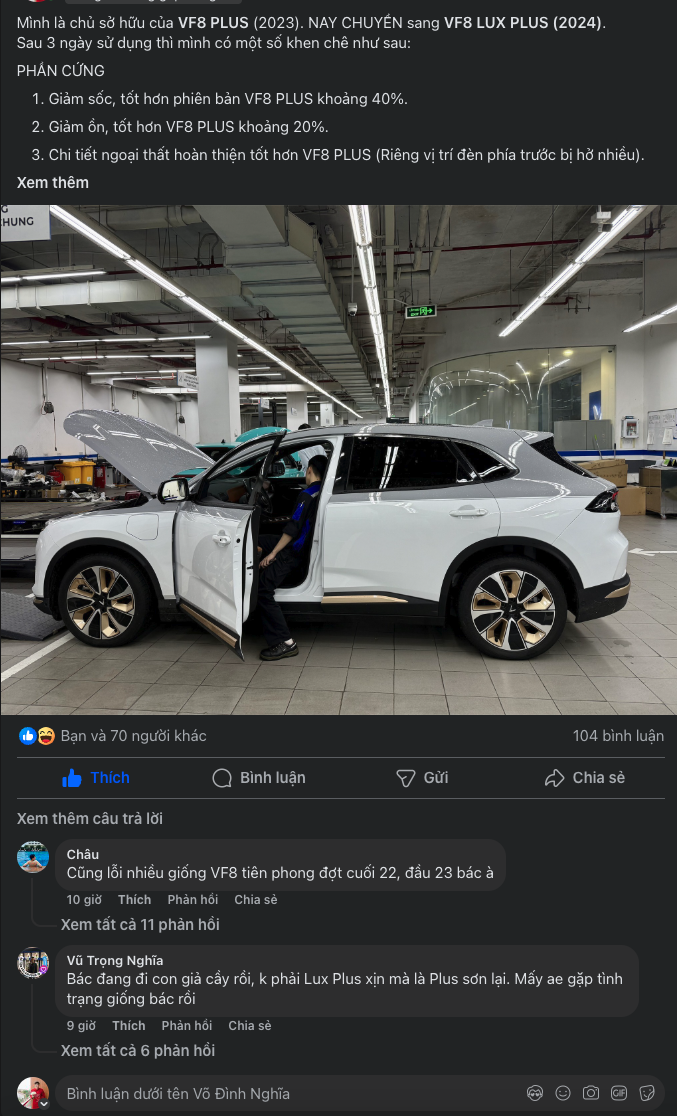Open the 104 bình luận comment count
677x1116 pixels.
coord(618,736)
